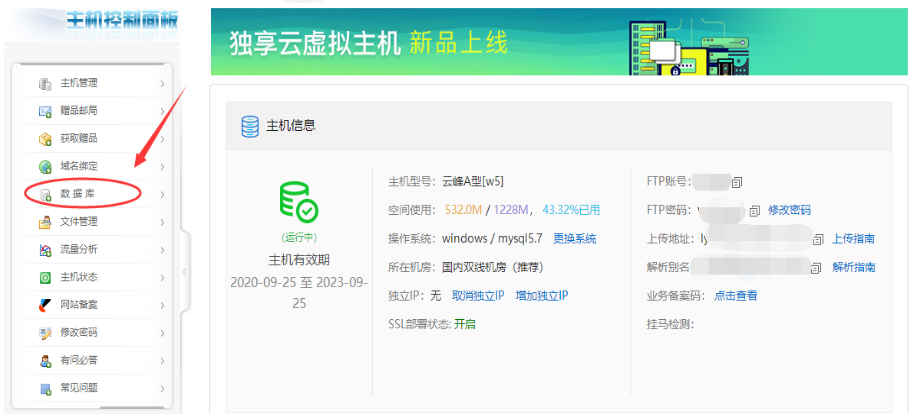
Task: Expand the 常见问题 chevron arrow
Action: point(162,388)
